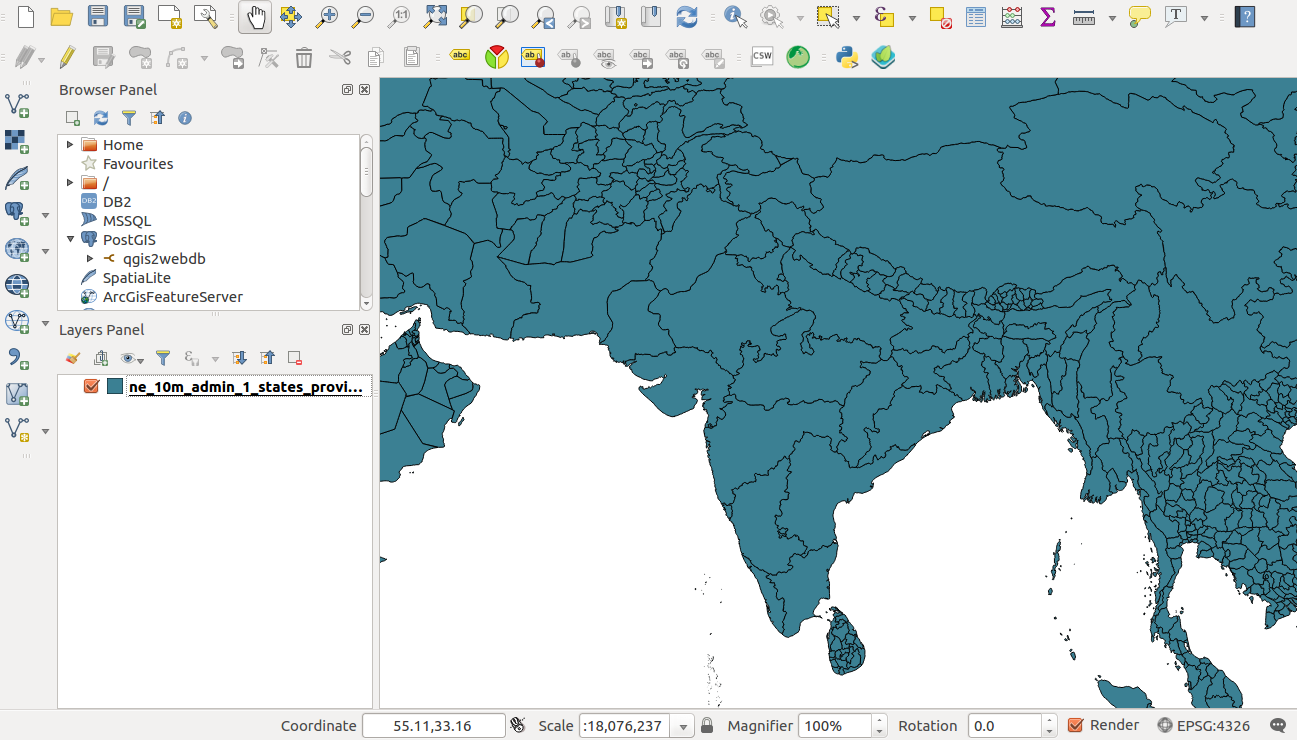
Task: Open the Measure Line tool
Action: (x=1082, y=16)
